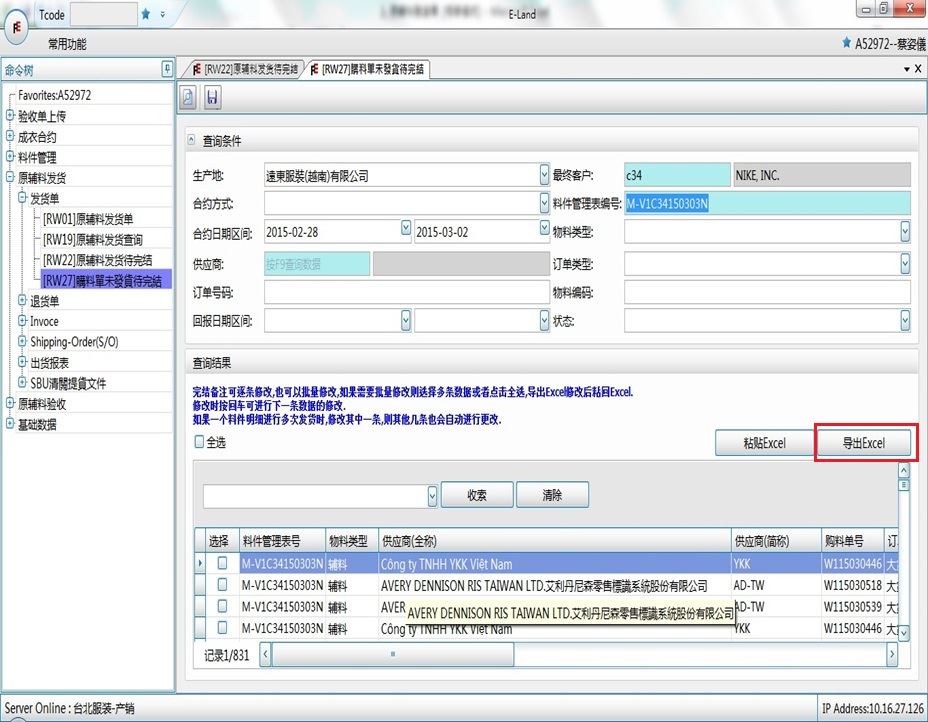
Task: Close the active tab with the X icon
Action: 917,69
